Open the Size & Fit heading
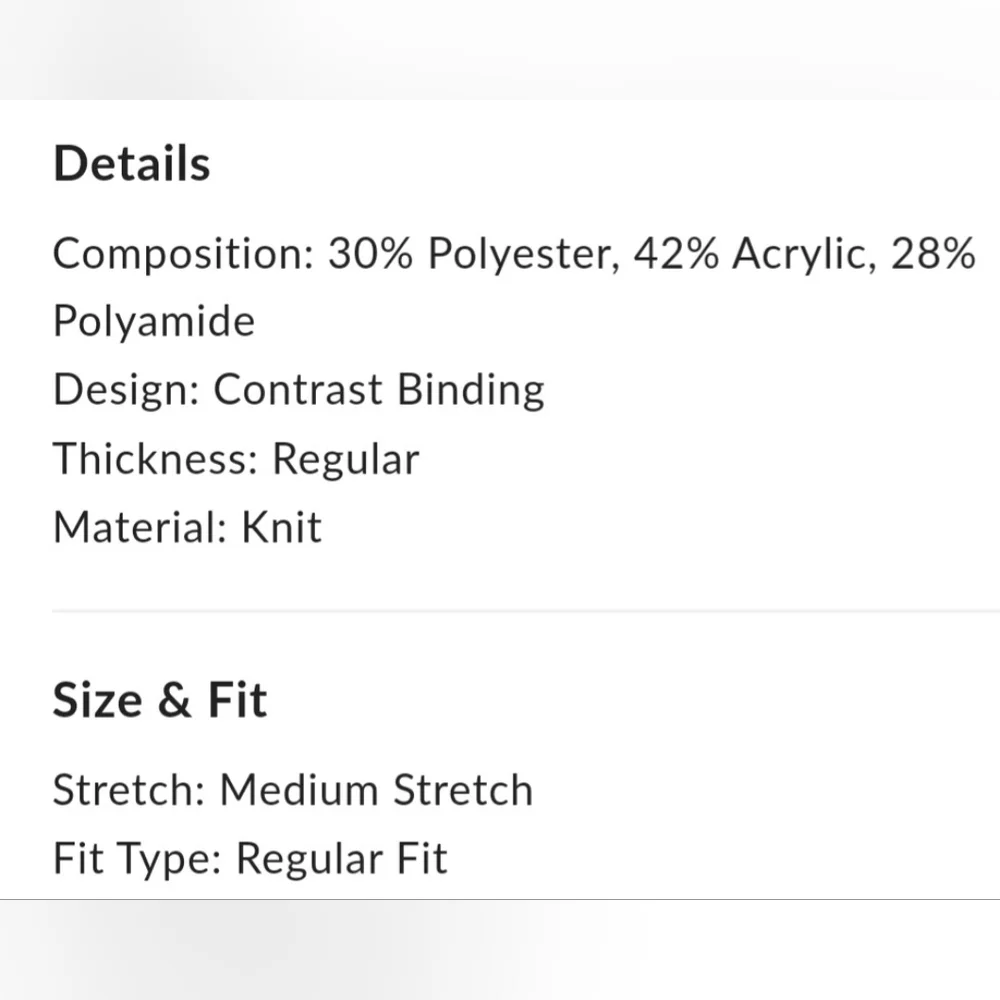The image size is (1000, 1000). (x=159, y=699)
